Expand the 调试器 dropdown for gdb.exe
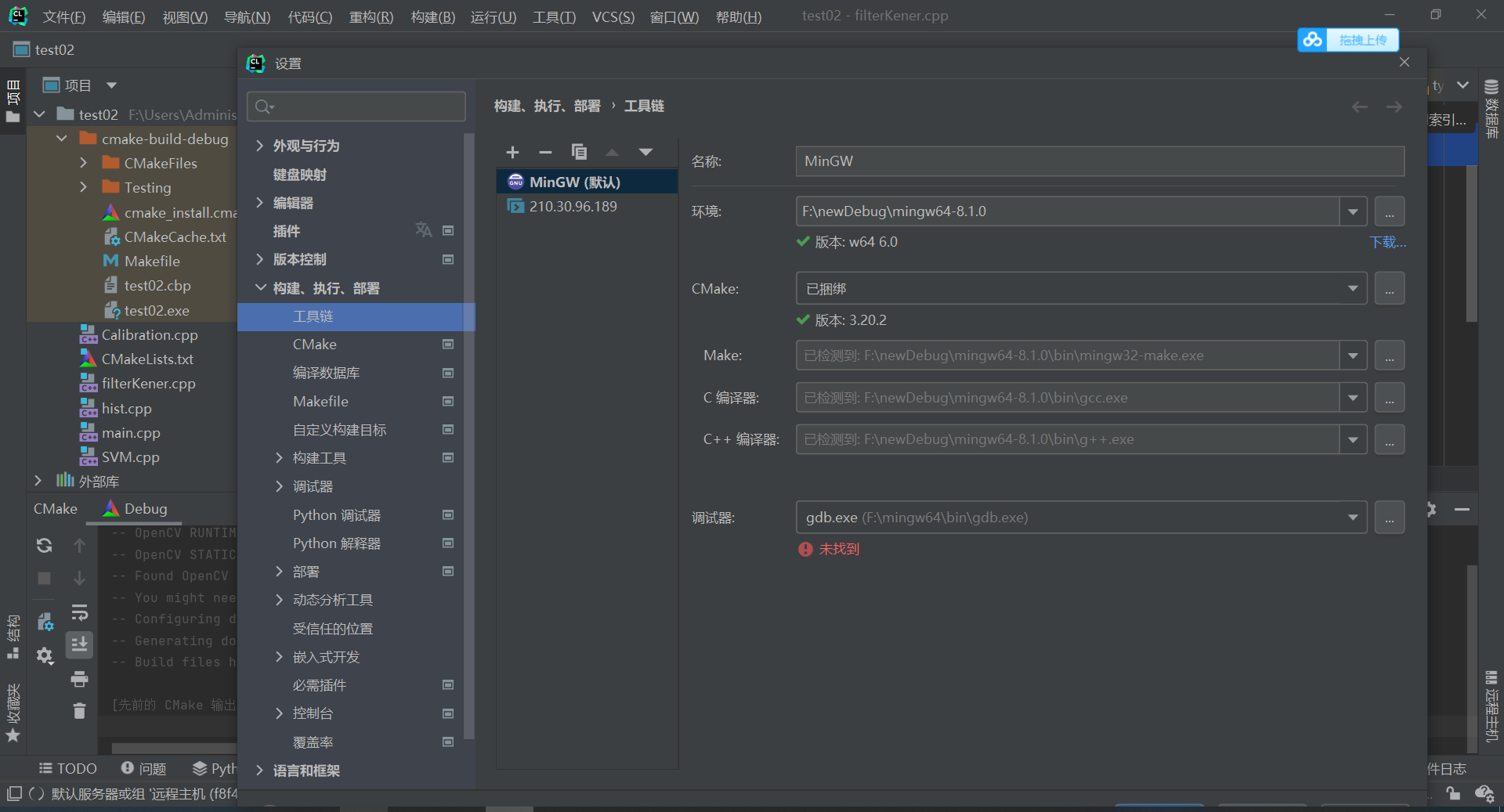This screenshot has height=812, width=1504. point(1353,517)
